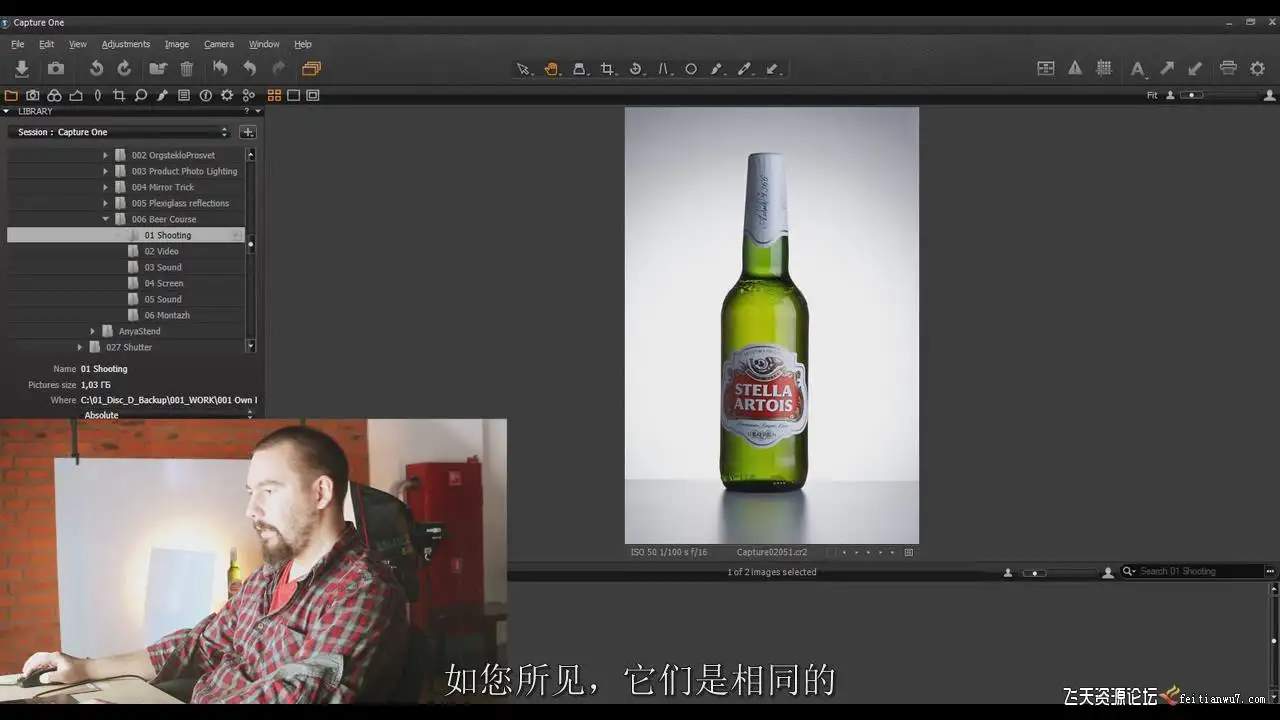Rotate the image left

(96, 68)
